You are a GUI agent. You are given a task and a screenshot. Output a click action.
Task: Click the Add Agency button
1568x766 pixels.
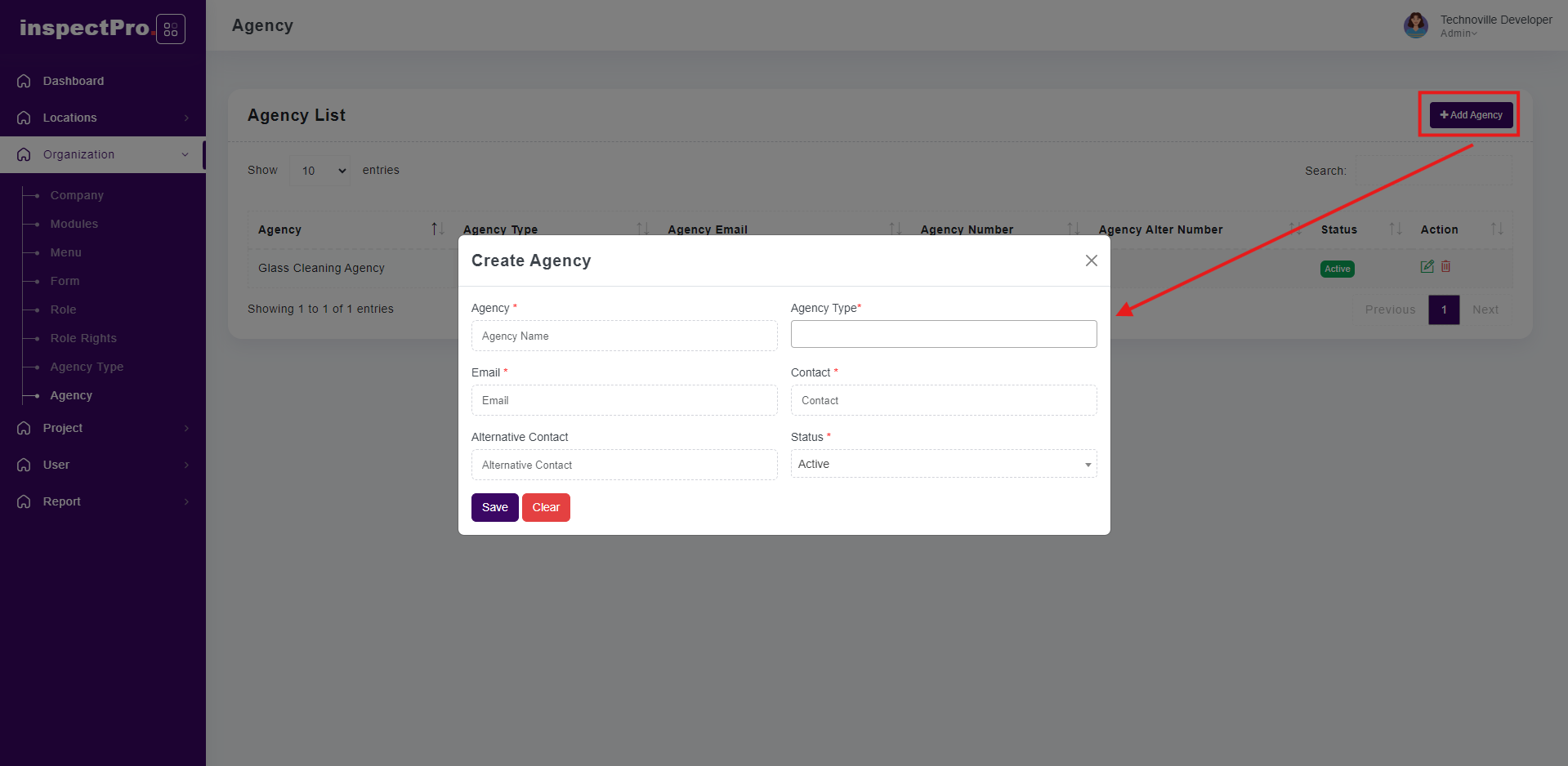(1471, 115)
